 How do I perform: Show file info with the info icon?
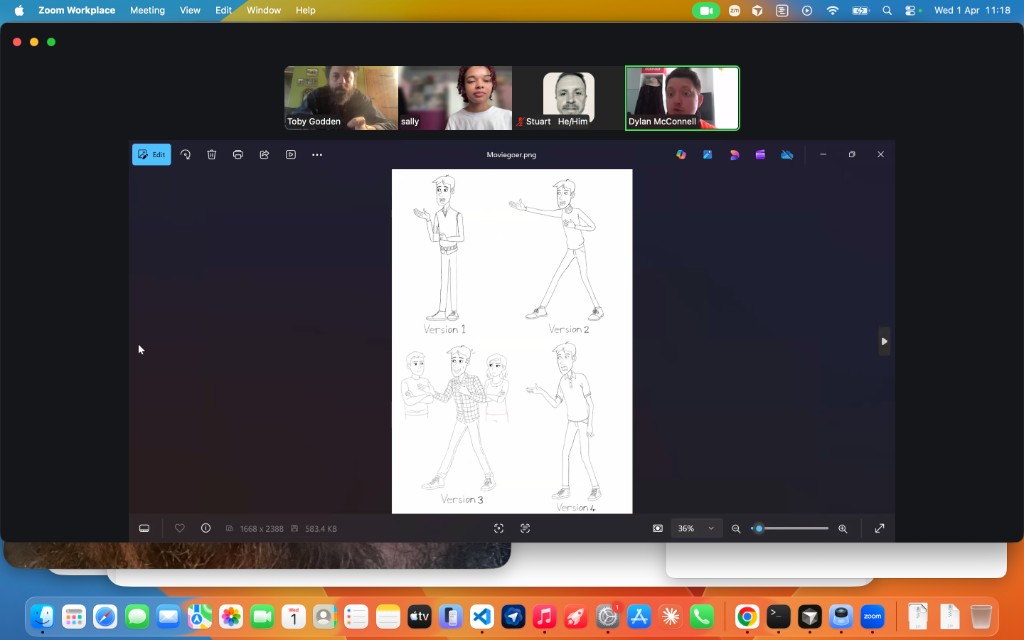click(x=206, y=528)
